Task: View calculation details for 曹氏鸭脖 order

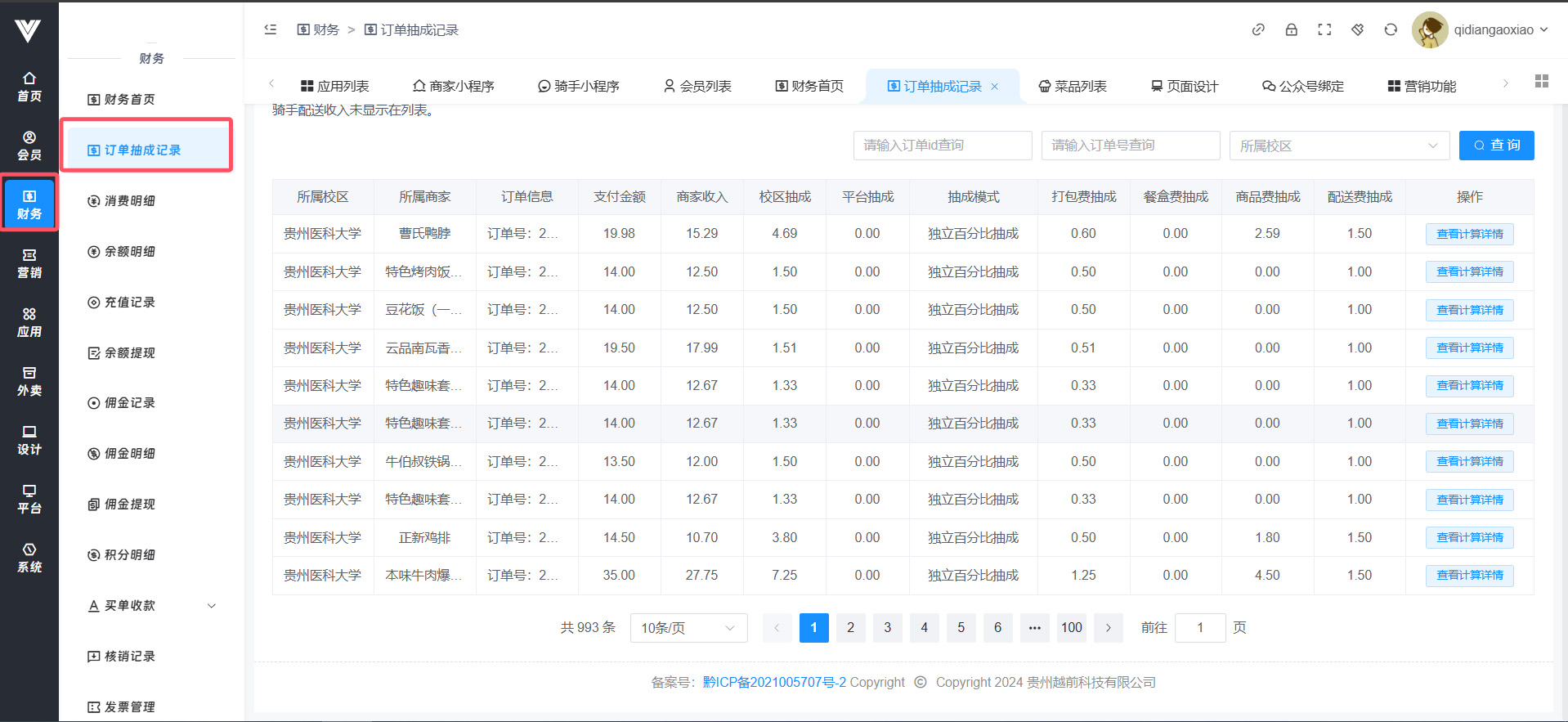Action: pyautogui.click(x=1469, y=234)
